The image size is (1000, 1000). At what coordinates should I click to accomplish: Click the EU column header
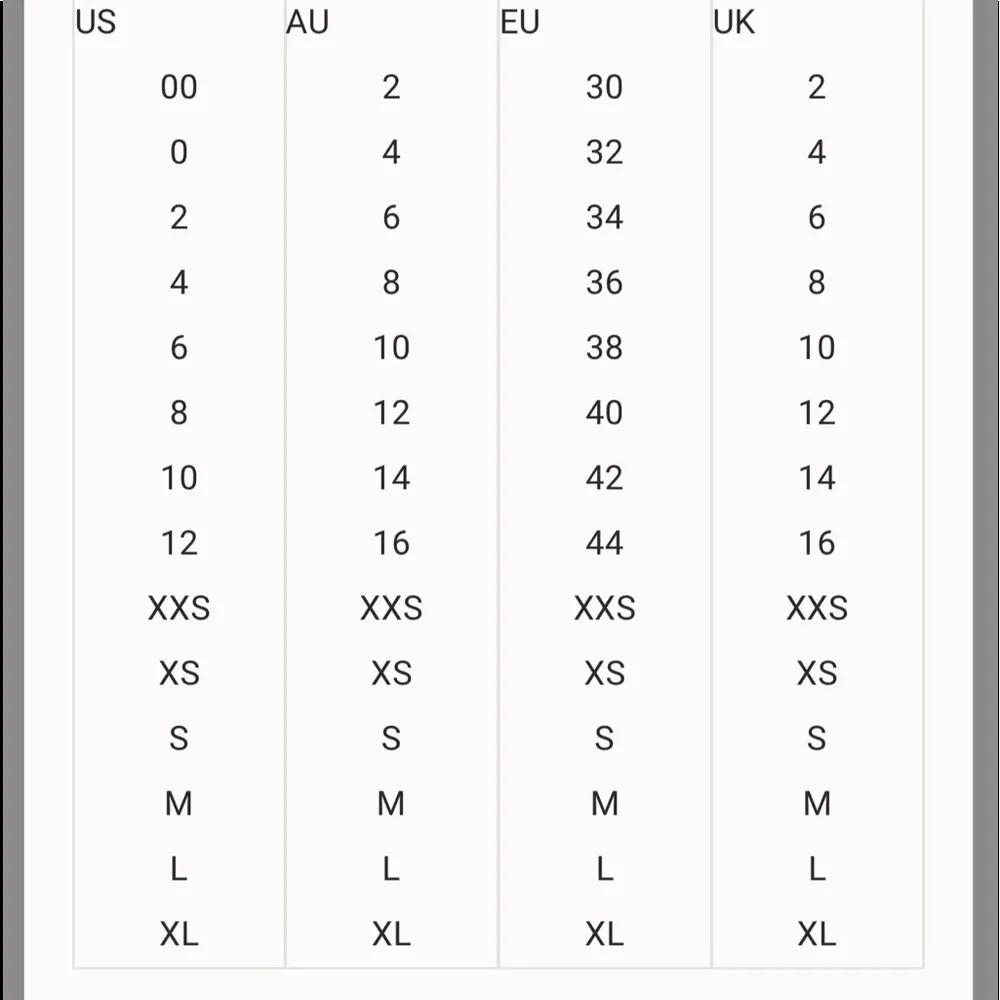(520, 22)
